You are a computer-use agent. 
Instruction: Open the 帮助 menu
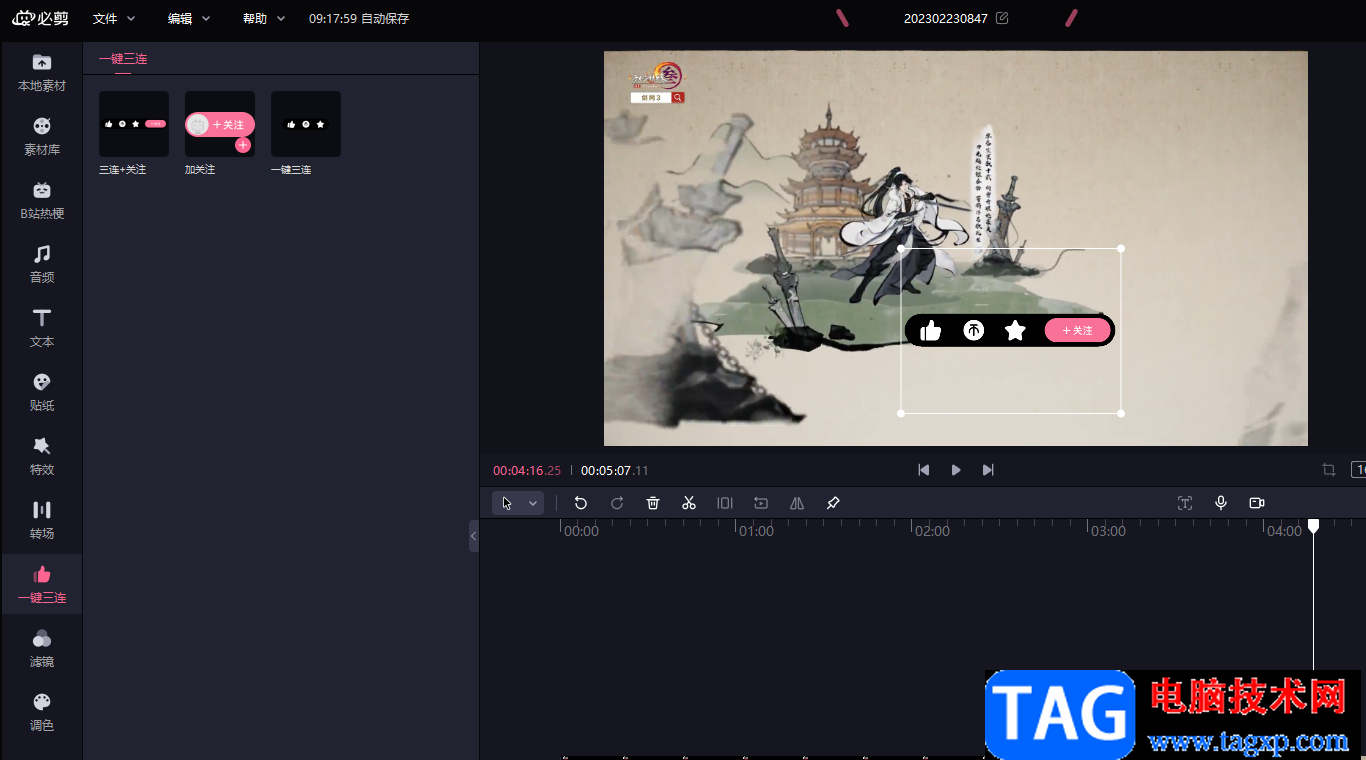pos(264,18)
